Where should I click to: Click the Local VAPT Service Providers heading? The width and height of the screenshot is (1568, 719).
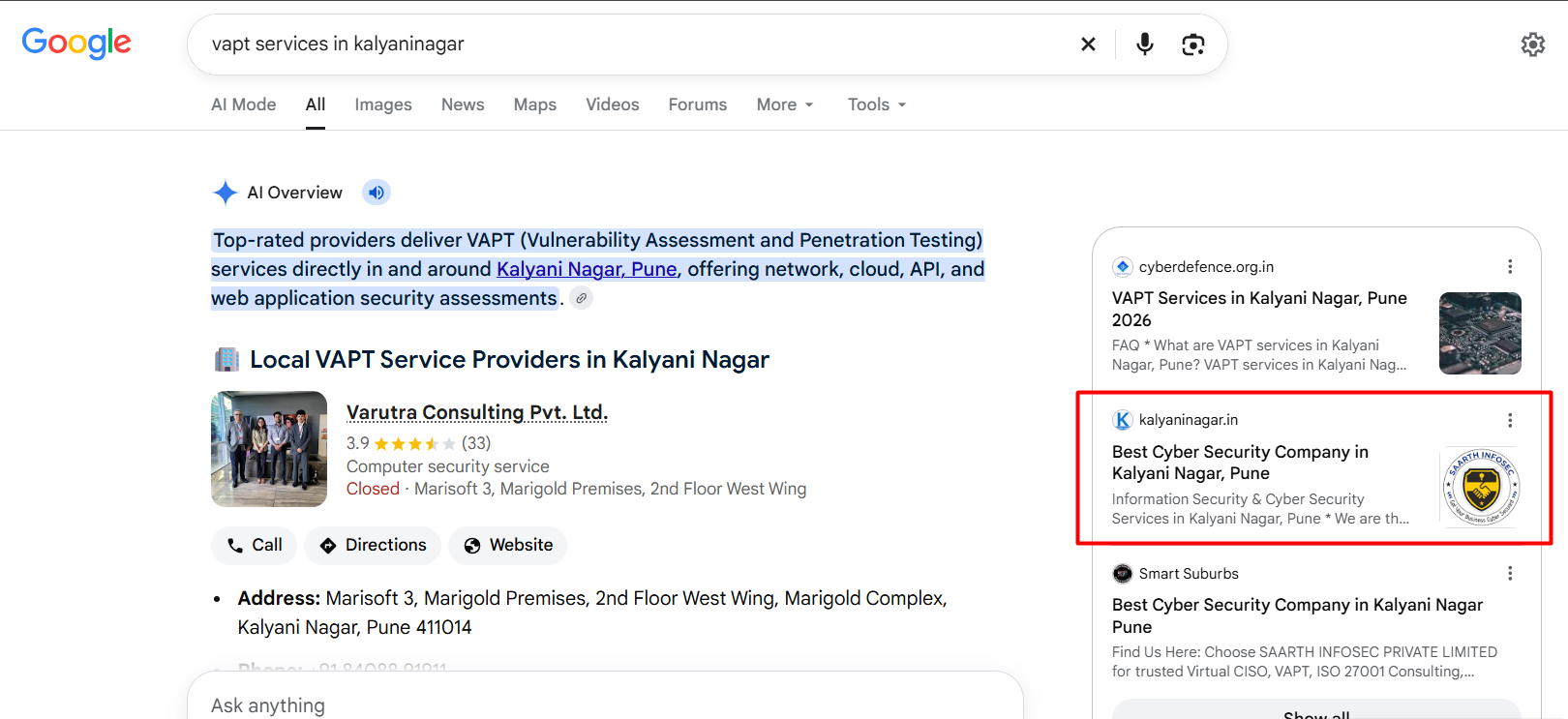coord(509,360)
